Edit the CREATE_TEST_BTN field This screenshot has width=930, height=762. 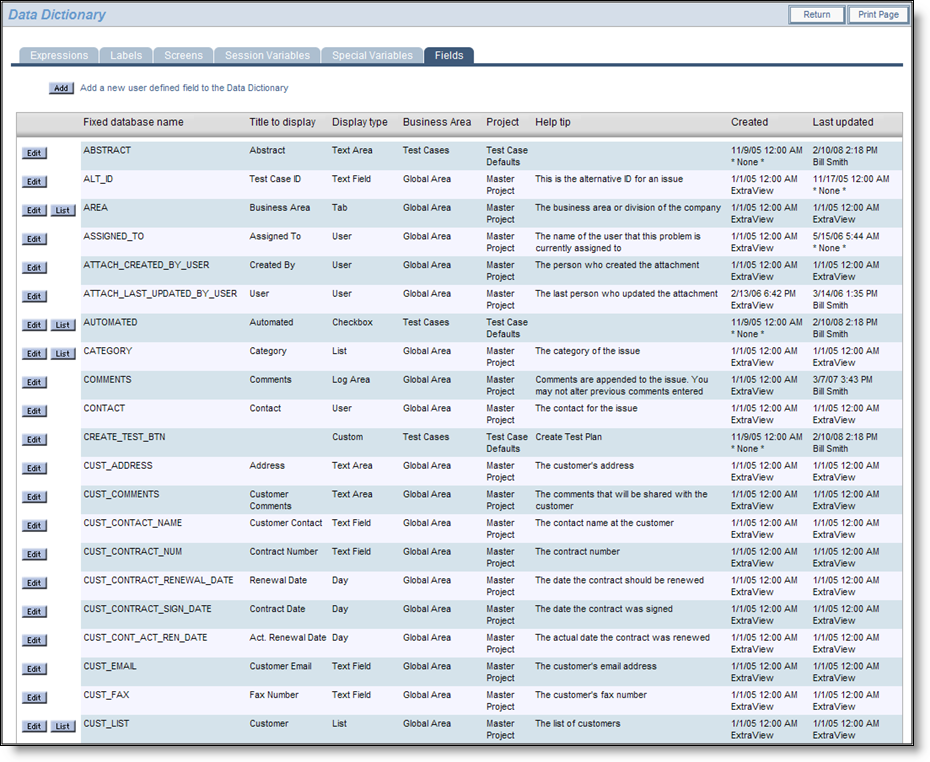[x=34, y=440]
